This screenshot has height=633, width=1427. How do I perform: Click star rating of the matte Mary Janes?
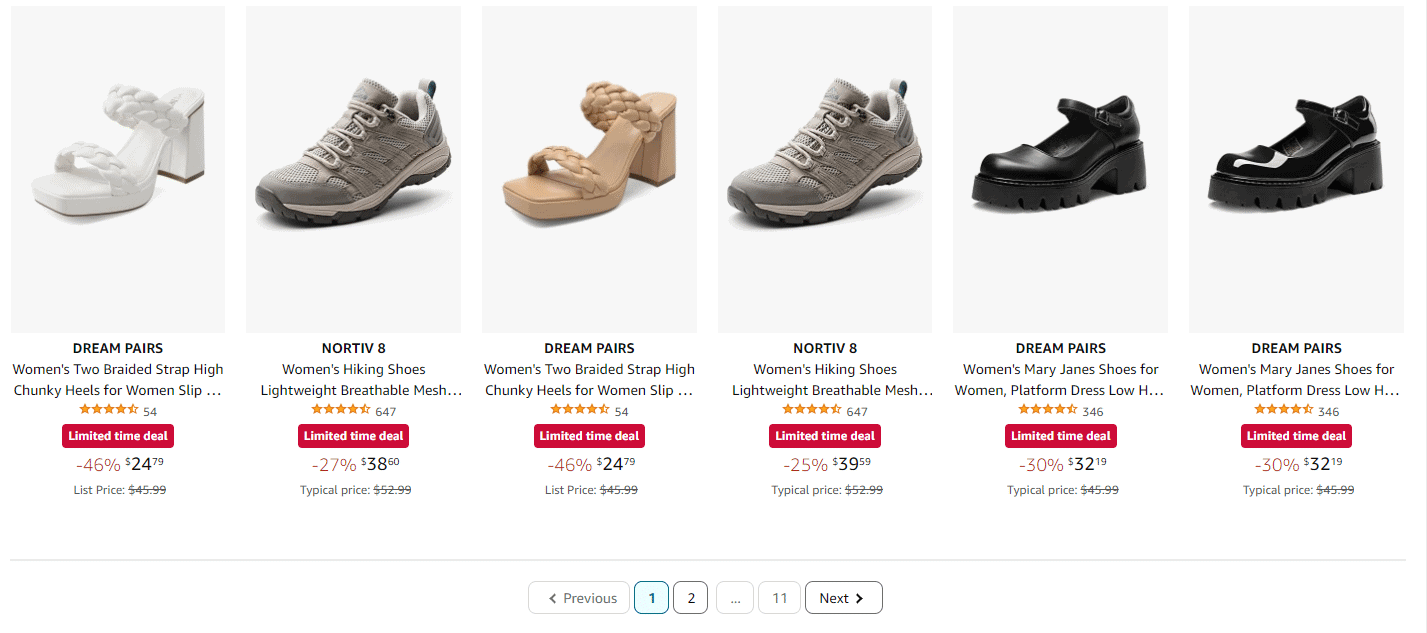tap(1048, 410)
